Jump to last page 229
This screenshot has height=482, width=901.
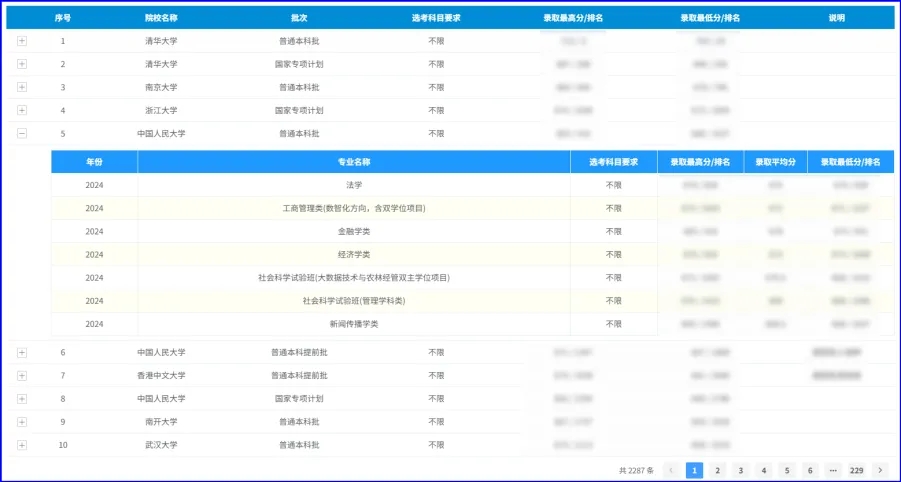tap(856, 470)
